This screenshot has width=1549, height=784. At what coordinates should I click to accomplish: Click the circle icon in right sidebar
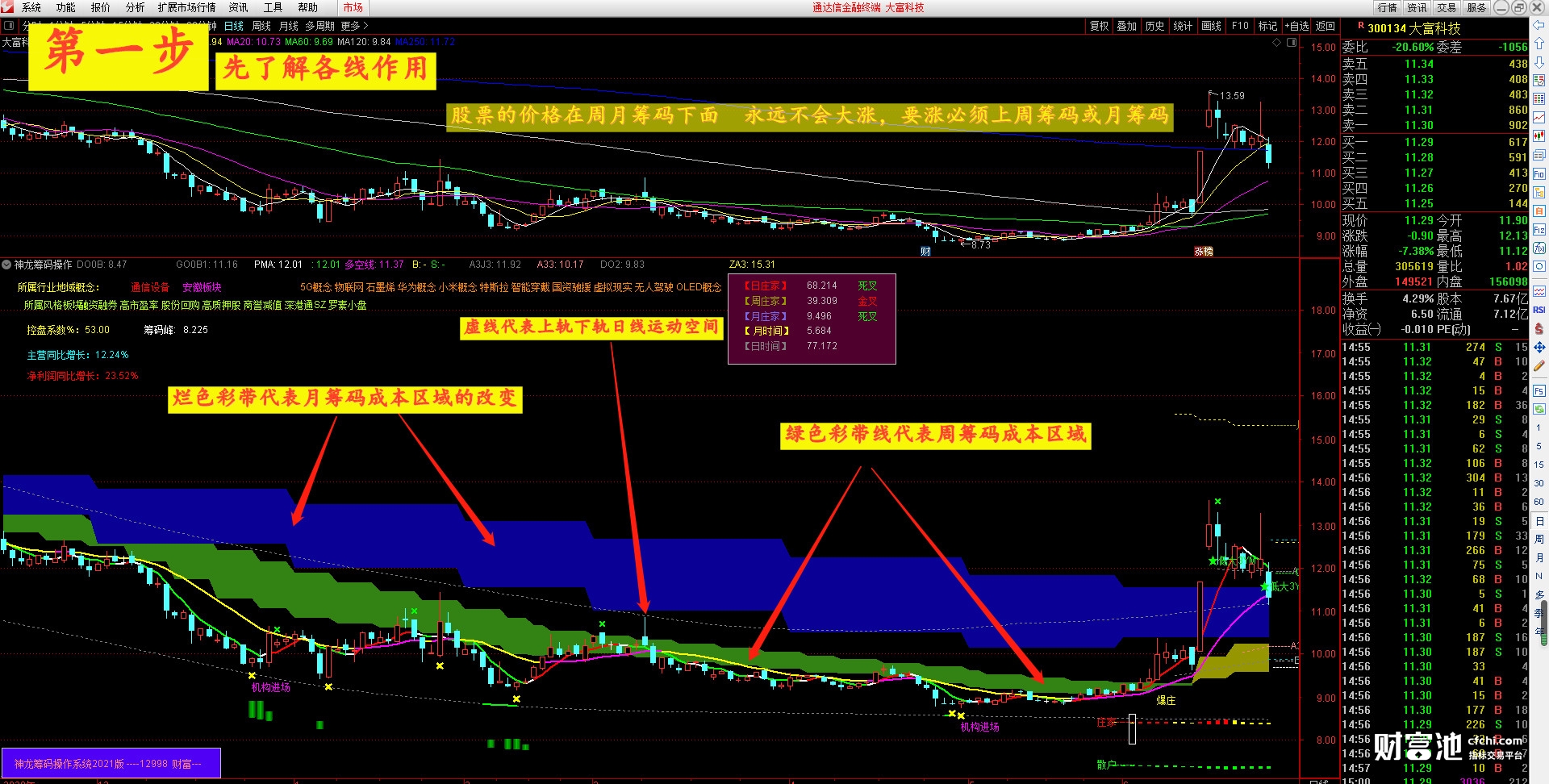point(1539,266)
